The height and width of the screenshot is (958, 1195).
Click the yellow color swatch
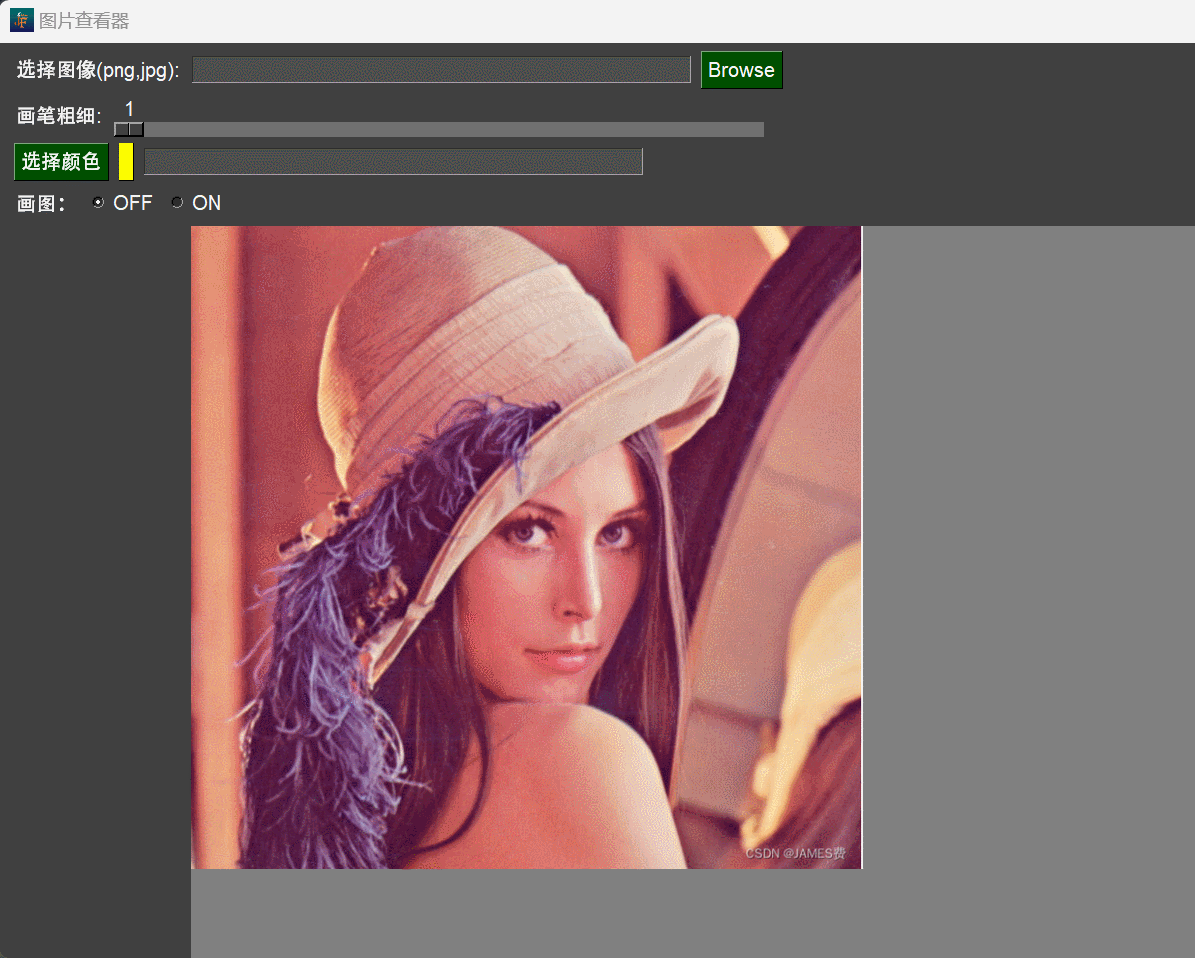tap(126, 162)
